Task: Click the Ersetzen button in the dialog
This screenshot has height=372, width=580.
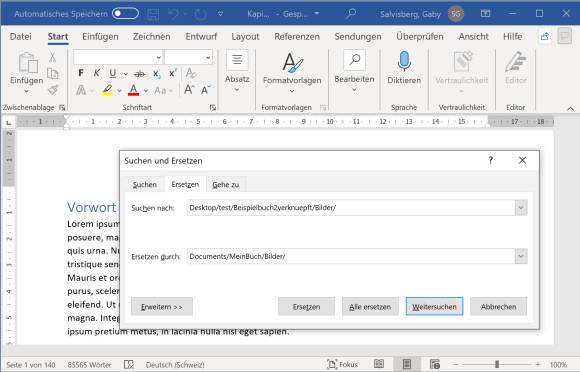Action: [x=306, y=307]
